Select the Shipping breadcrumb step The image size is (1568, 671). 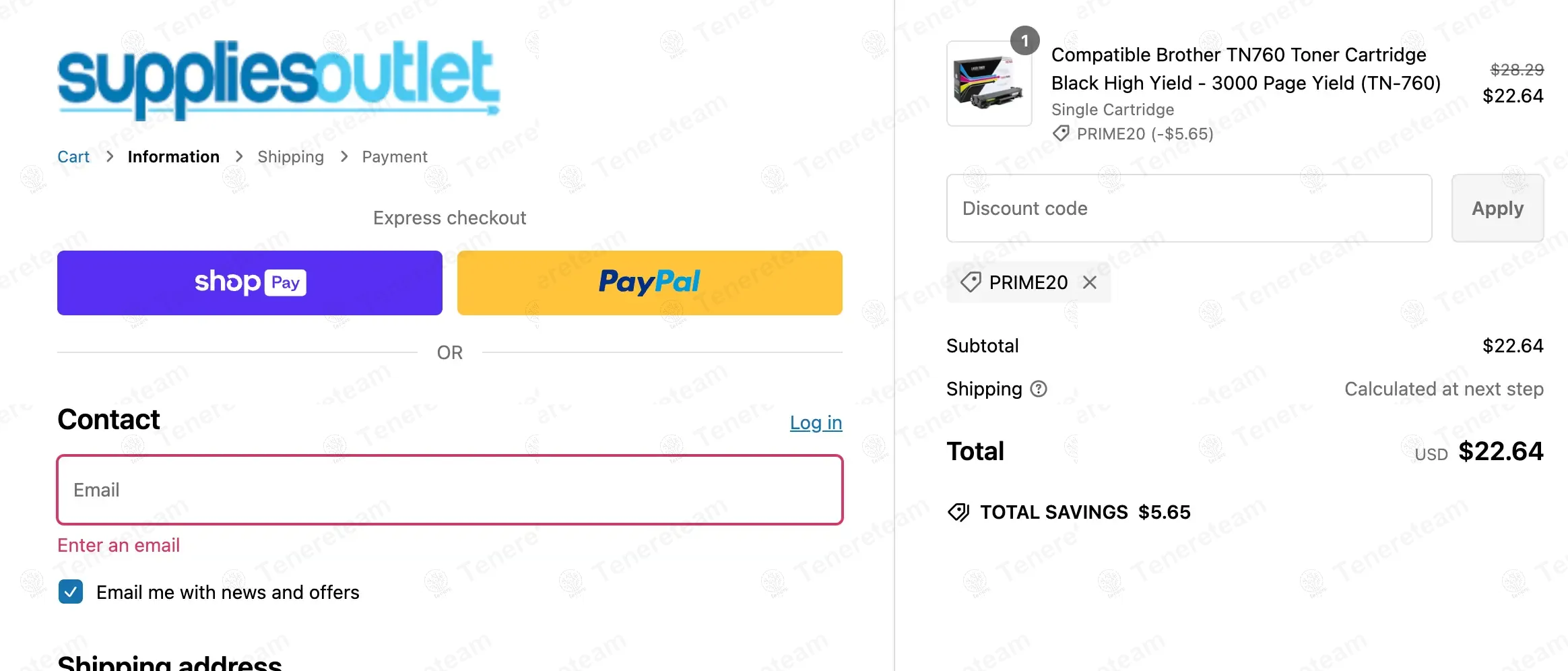click(x=290, y=157)
